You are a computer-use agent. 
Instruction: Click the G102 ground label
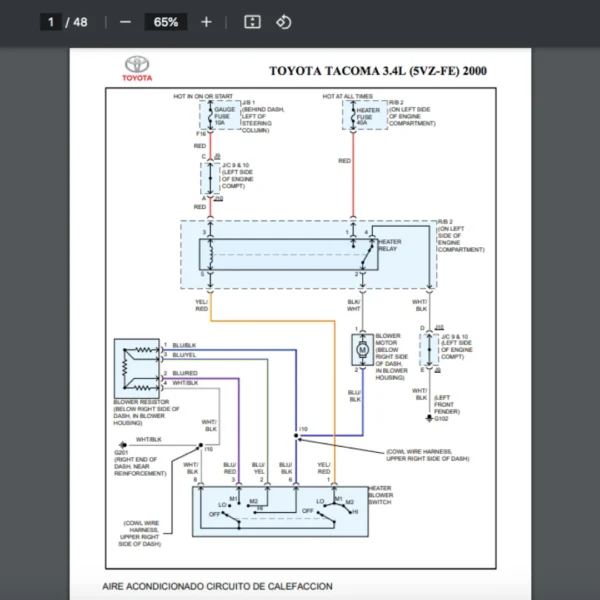coord(443,420)
